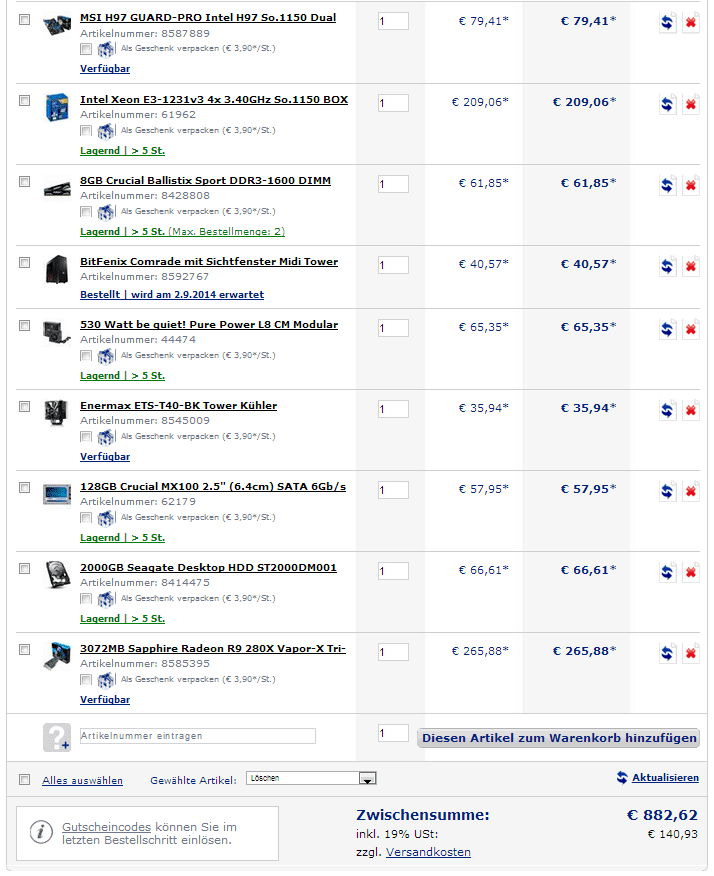Refresh the Crucial Ballistix Sport row
The height and width of the screenshot is (876, 714).
pyautogui.click(x=667, y=185)
